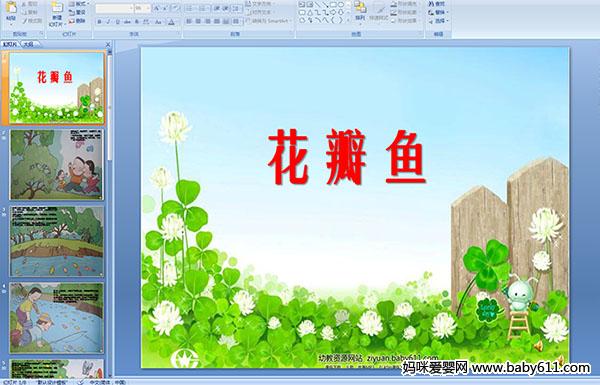
Task: Click the Increase Font Size icon
Action: coord(157,8)
